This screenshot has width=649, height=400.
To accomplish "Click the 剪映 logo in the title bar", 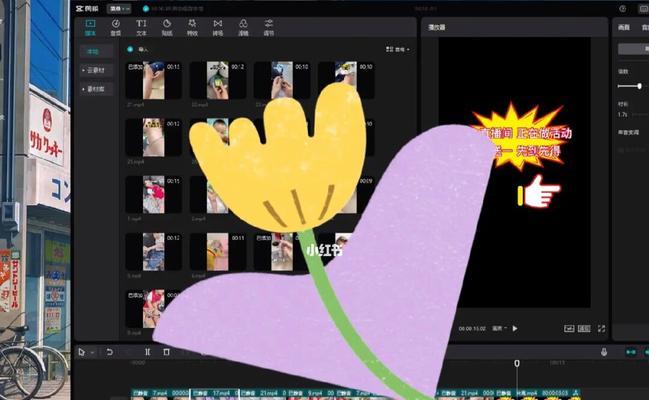I will click(87, 9).
